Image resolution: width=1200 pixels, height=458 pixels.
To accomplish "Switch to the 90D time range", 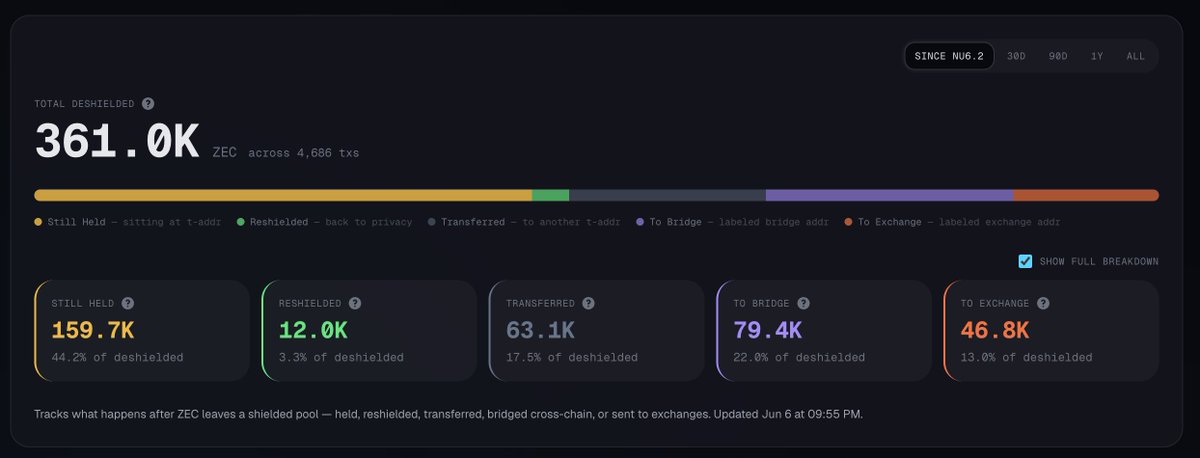I will [x=1058, y=56].
